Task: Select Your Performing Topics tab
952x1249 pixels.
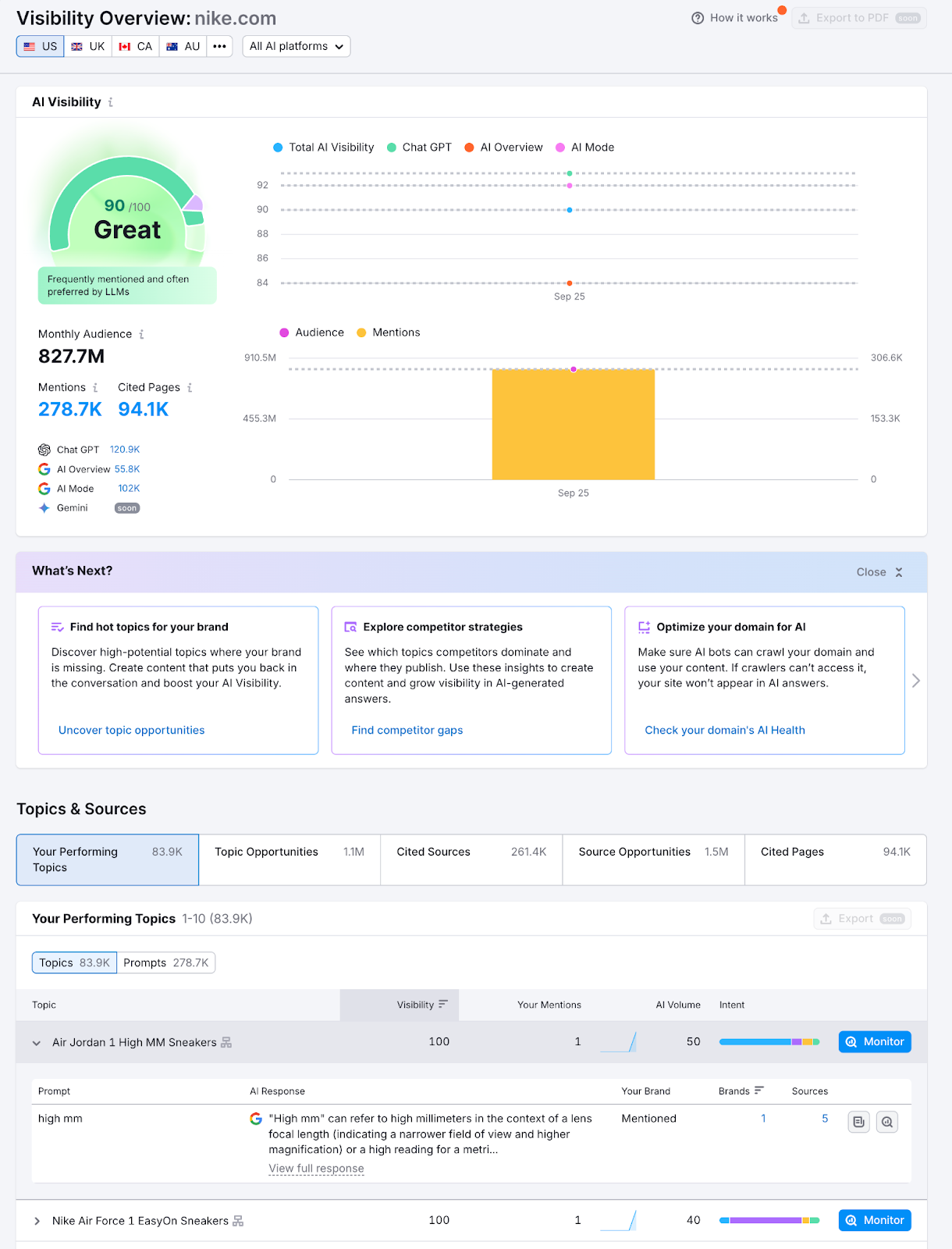Action: click(108, 859)
